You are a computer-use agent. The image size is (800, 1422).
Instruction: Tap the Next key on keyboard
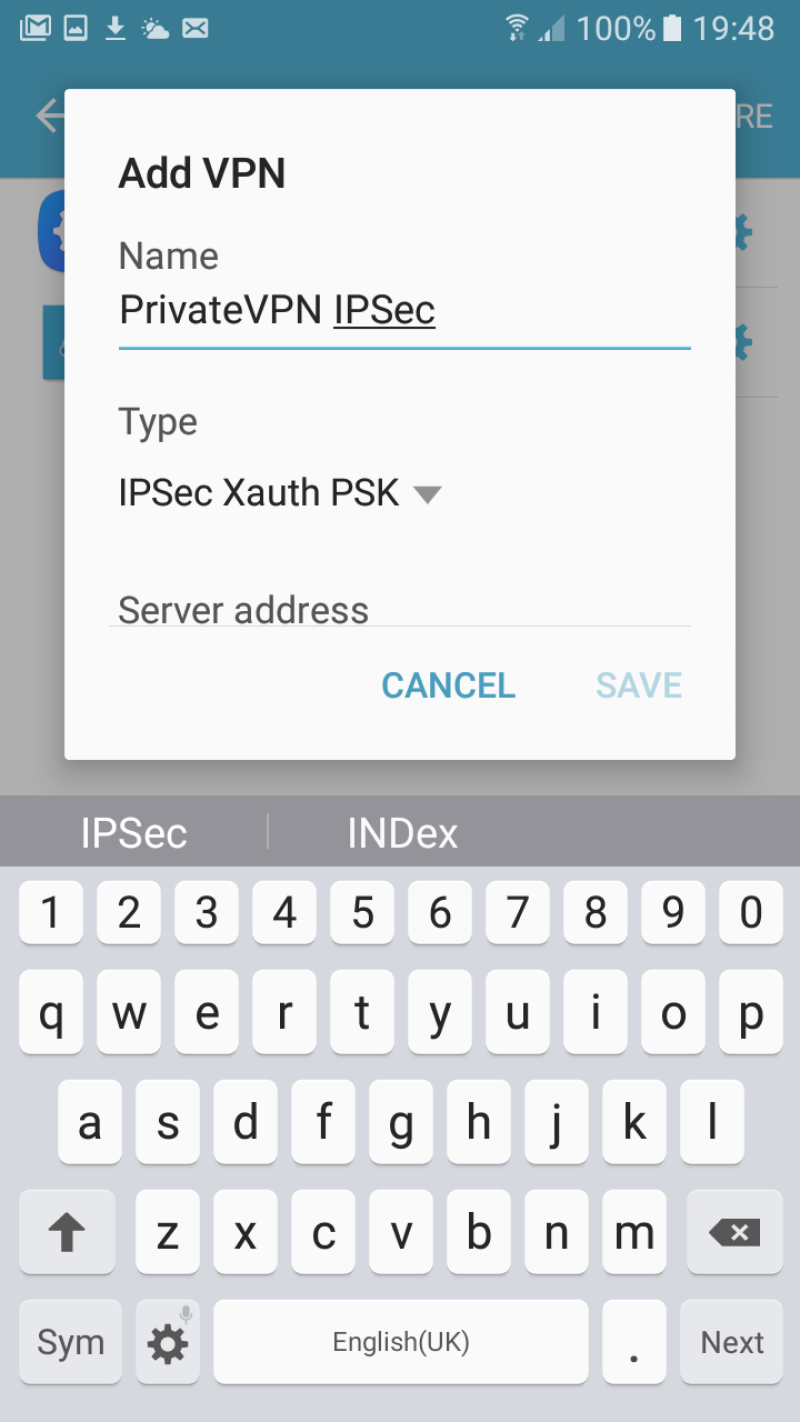coord(732,1342)
